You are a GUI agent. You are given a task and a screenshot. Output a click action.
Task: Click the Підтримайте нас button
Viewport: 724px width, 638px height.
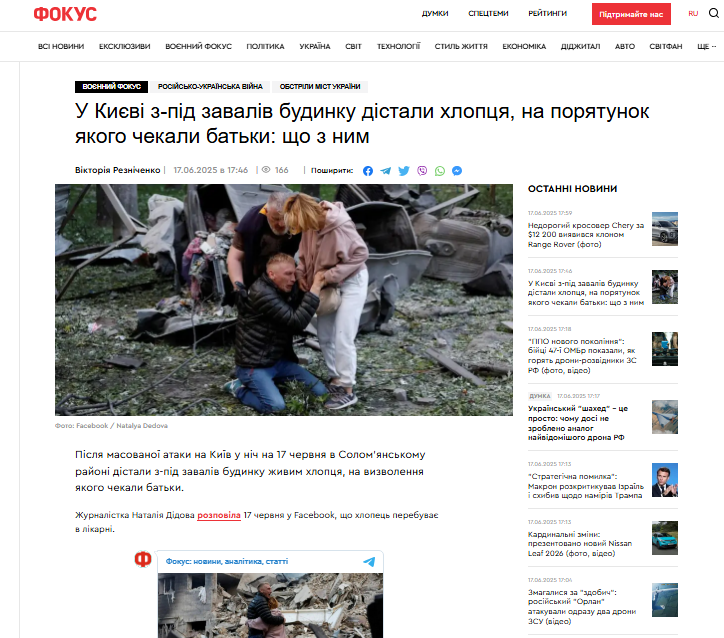pos(631,14)
